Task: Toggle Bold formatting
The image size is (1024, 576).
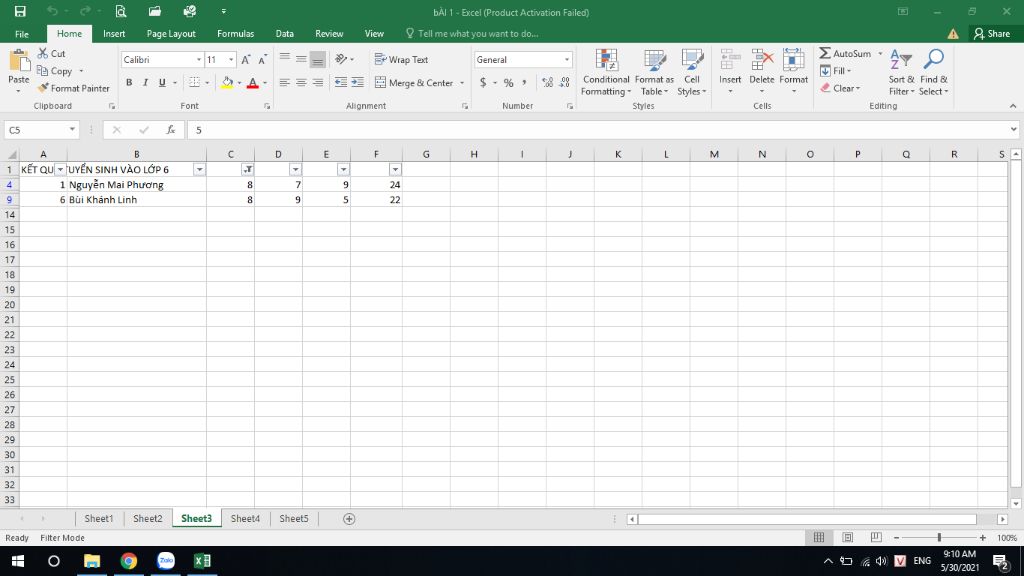Action: coord(129,82)
